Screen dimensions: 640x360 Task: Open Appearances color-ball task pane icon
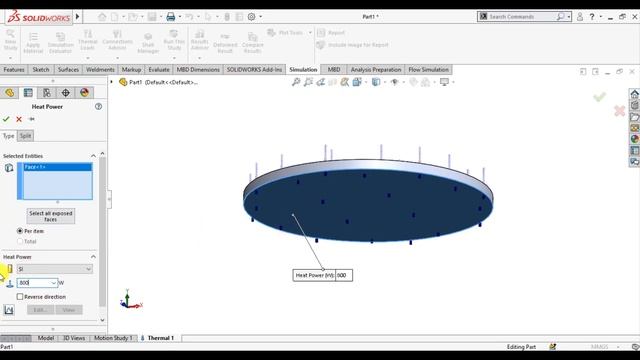point(635,139)
